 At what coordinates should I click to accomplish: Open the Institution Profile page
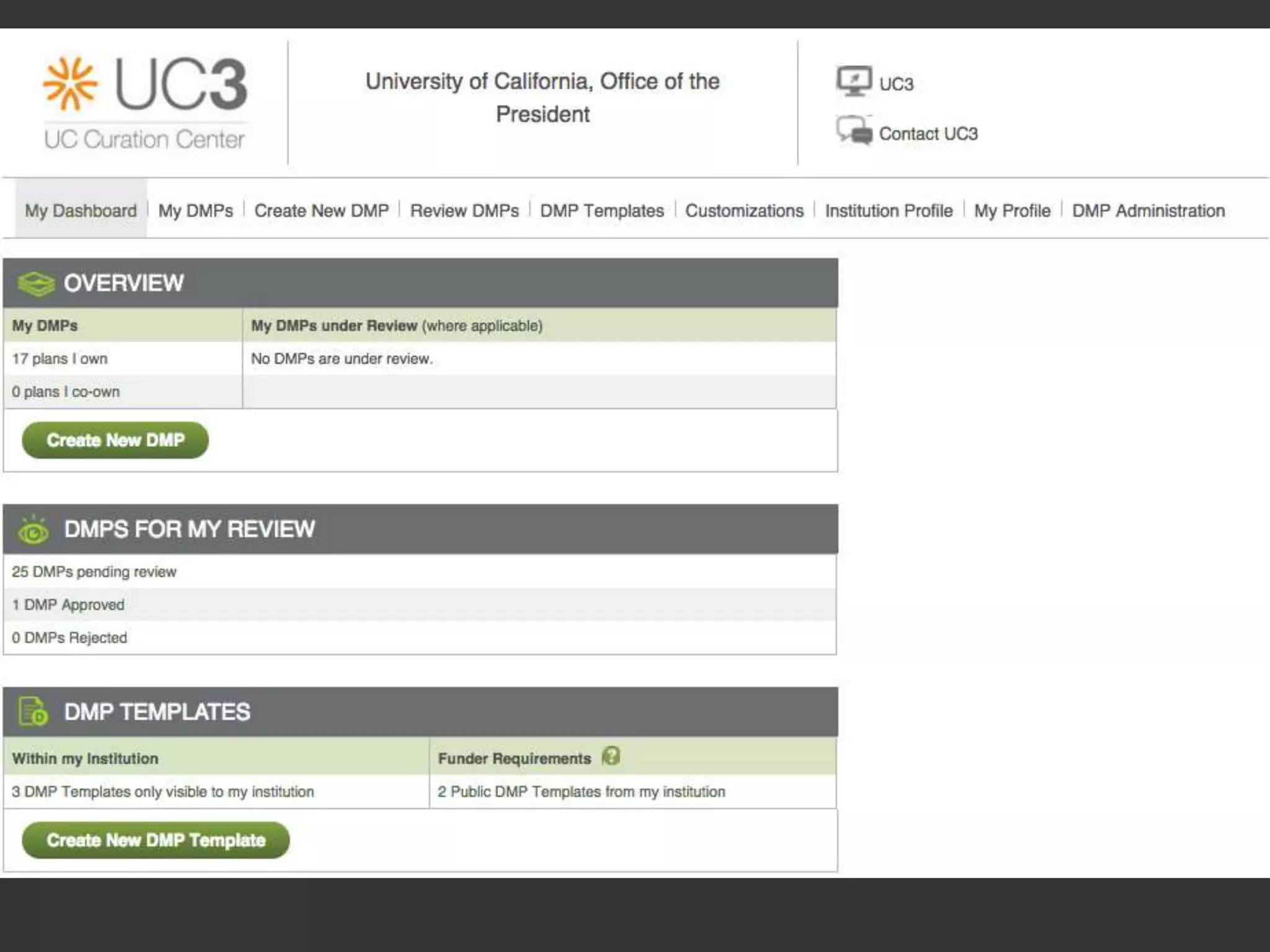[888, 211]
